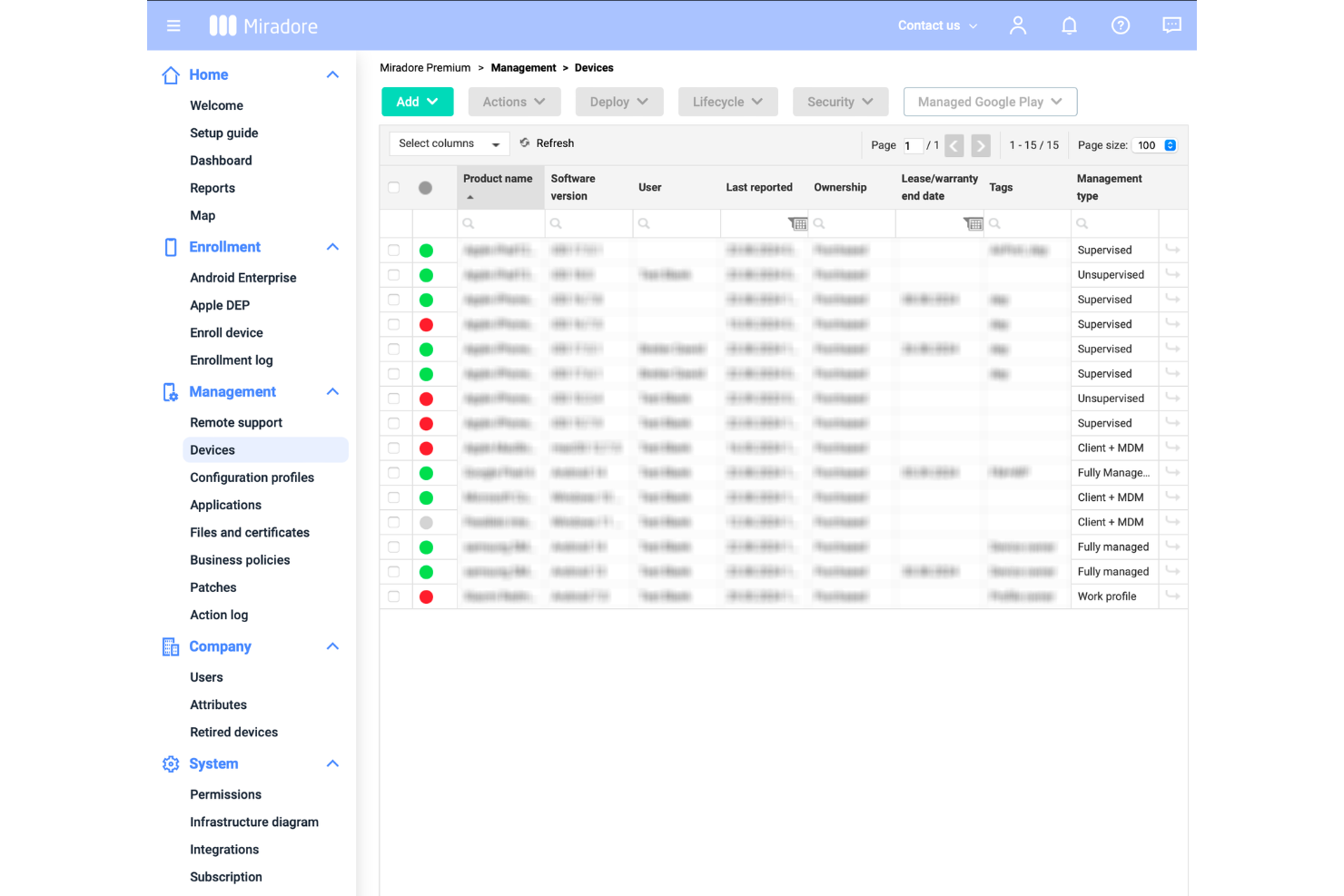Click the status column header circle
1344x896 pixels.
425,188
